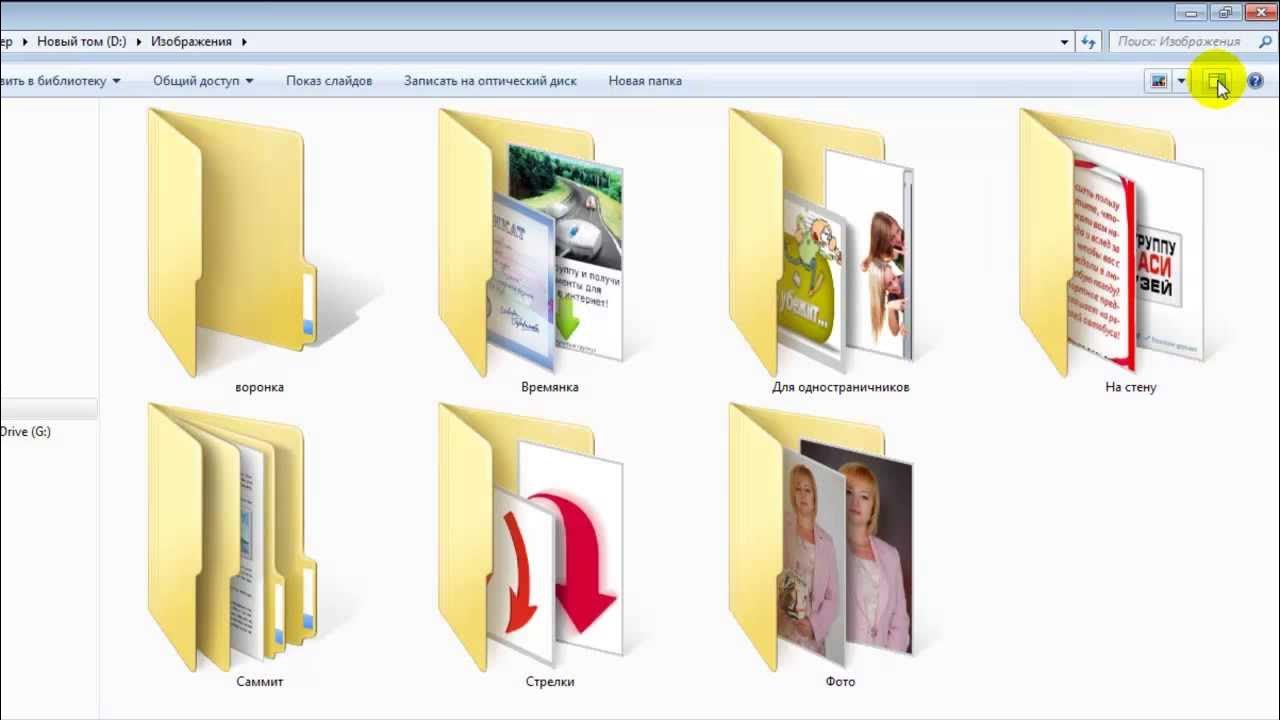Click the Времянка folder label

550,387
